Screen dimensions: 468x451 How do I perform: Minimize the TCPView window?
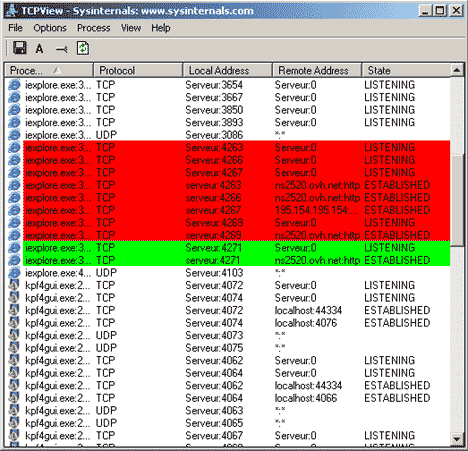tap(425, 11)
